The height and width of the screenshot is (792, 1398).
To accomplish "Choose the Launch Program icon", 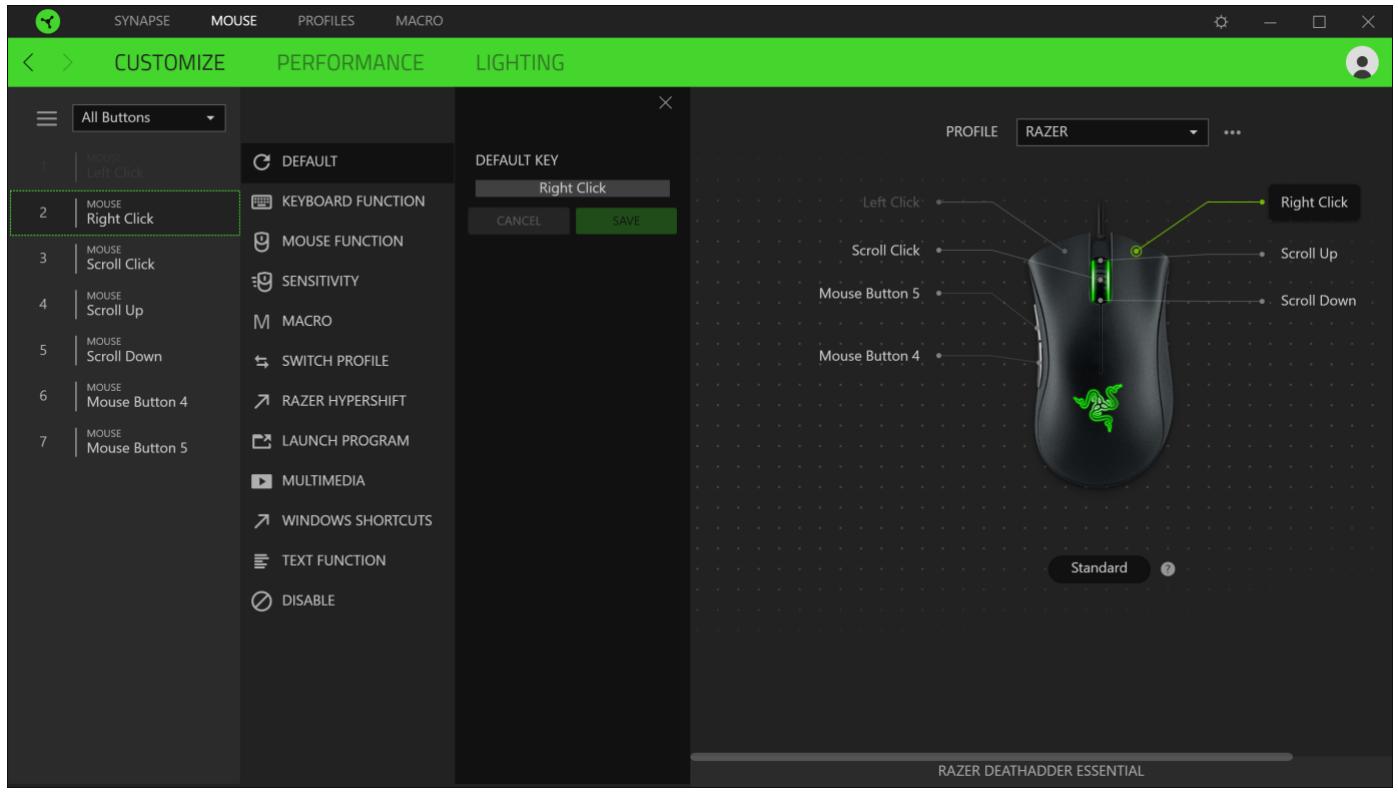I will coord(263,441).
